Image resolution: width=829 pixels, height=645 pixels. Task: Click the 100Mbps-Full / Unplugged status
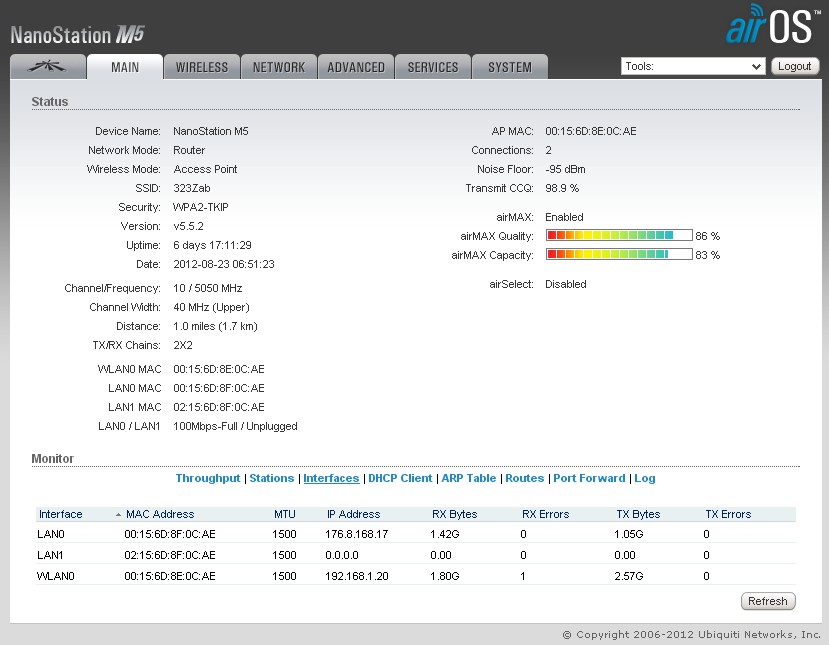(x=235, y=426)
